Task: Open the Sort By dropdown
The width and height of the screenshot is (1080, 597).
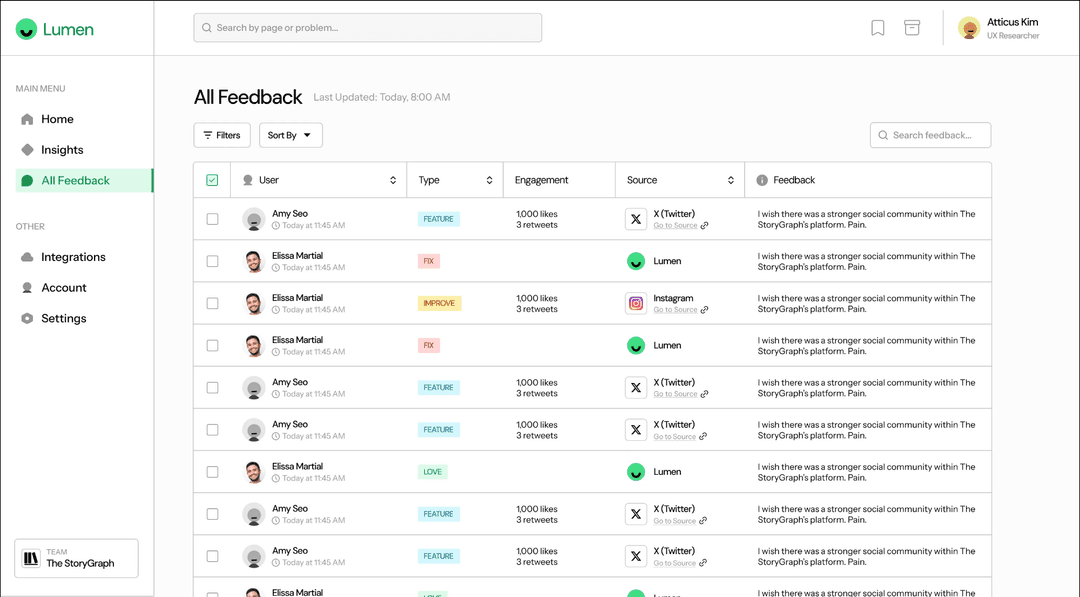Action: click(290, 135)
